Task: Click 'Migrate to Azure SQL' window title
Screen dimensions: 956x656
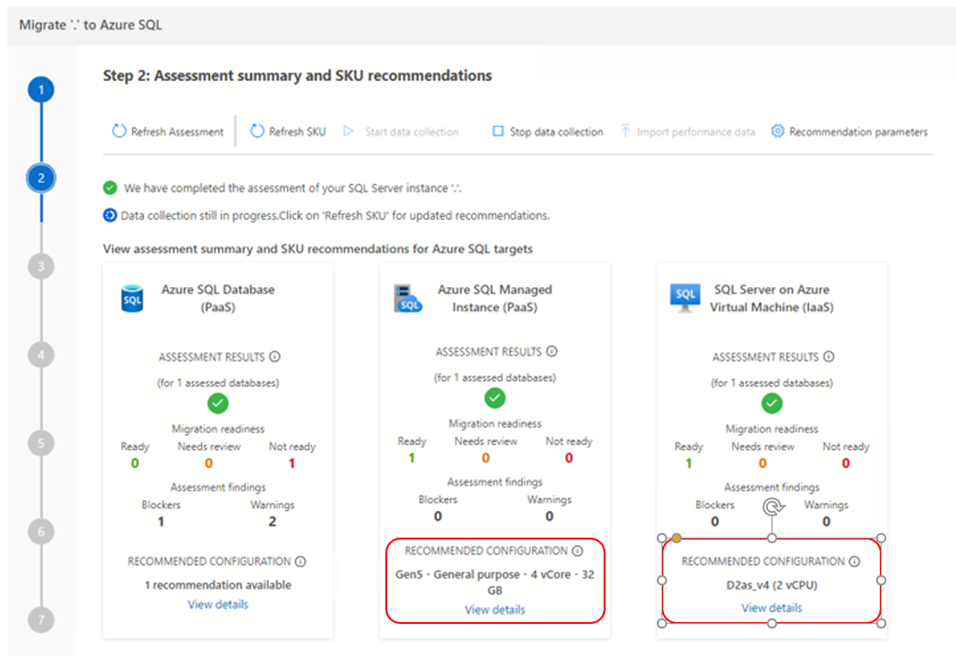Action: [x=90, y=25]
